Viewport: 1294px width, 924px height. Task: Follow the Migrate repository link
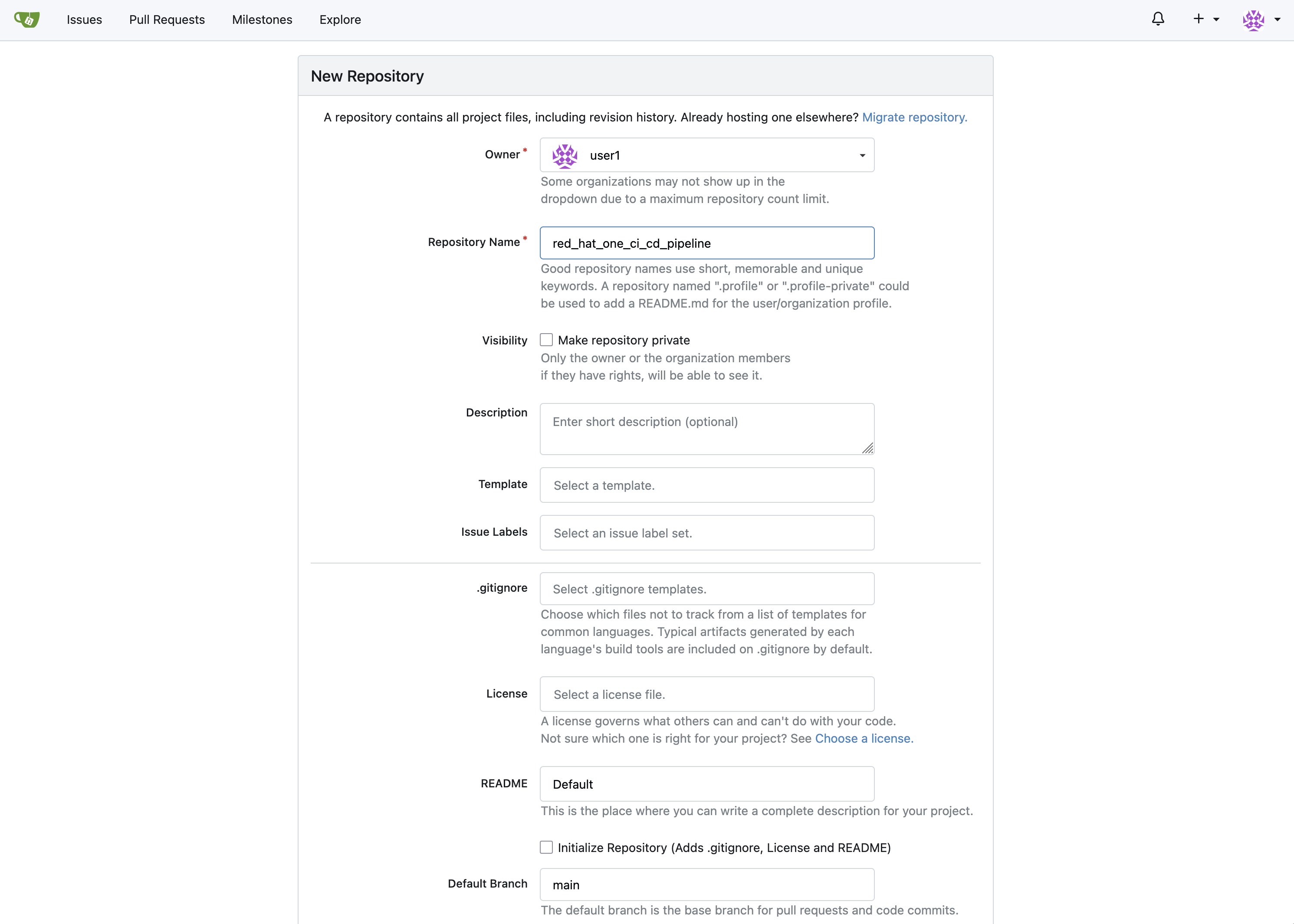click(914, 117)
